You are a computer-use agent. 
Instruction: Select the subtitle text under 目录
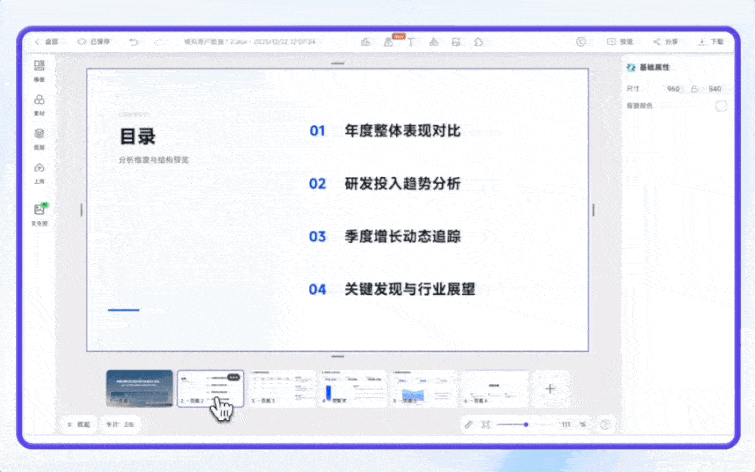pos(154,160)
